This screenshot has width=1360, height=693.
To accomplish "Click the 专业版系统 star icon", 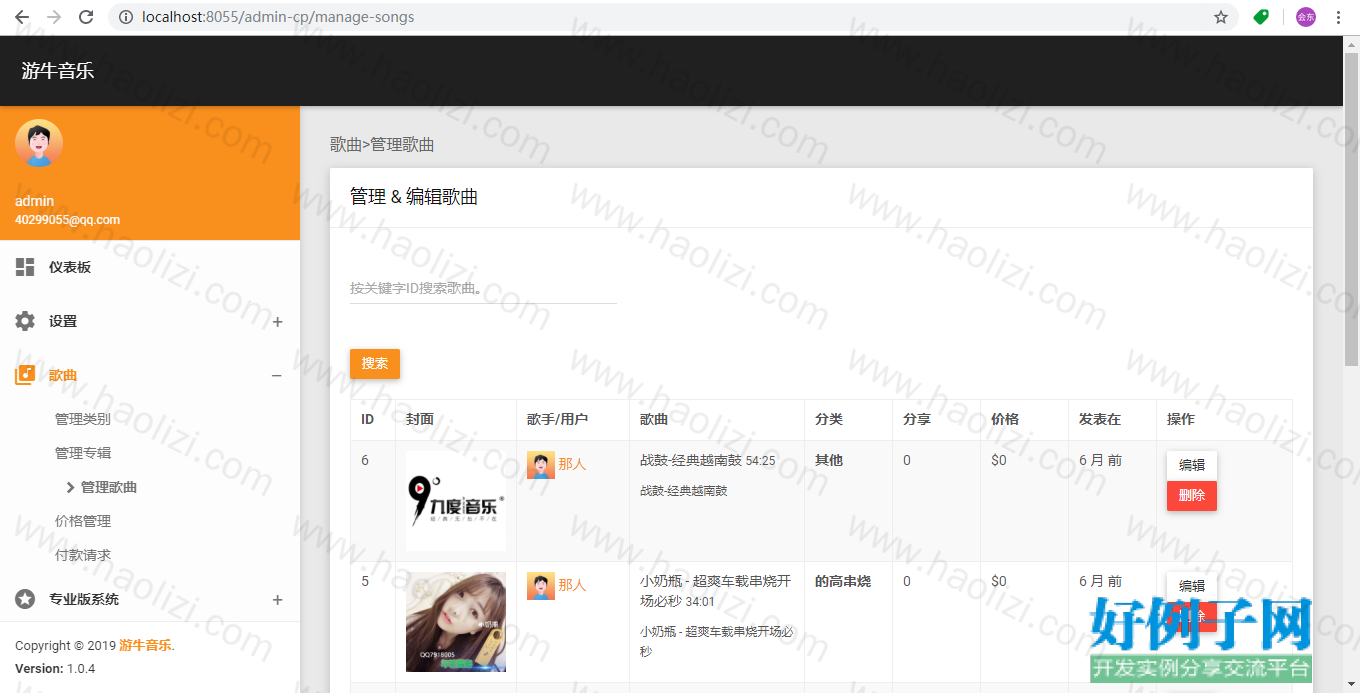I will pos(25,599).
